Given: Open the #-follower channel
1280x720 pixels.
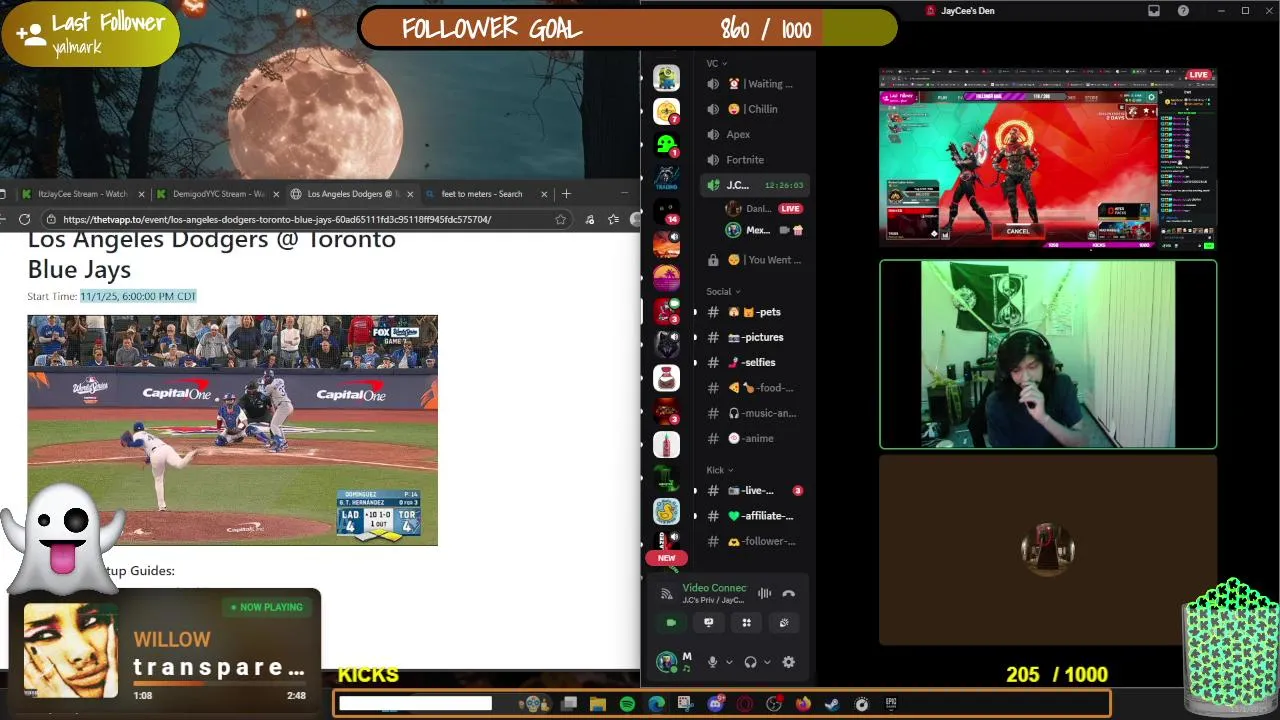Looking at the screenshot, I should coord(755,541).
